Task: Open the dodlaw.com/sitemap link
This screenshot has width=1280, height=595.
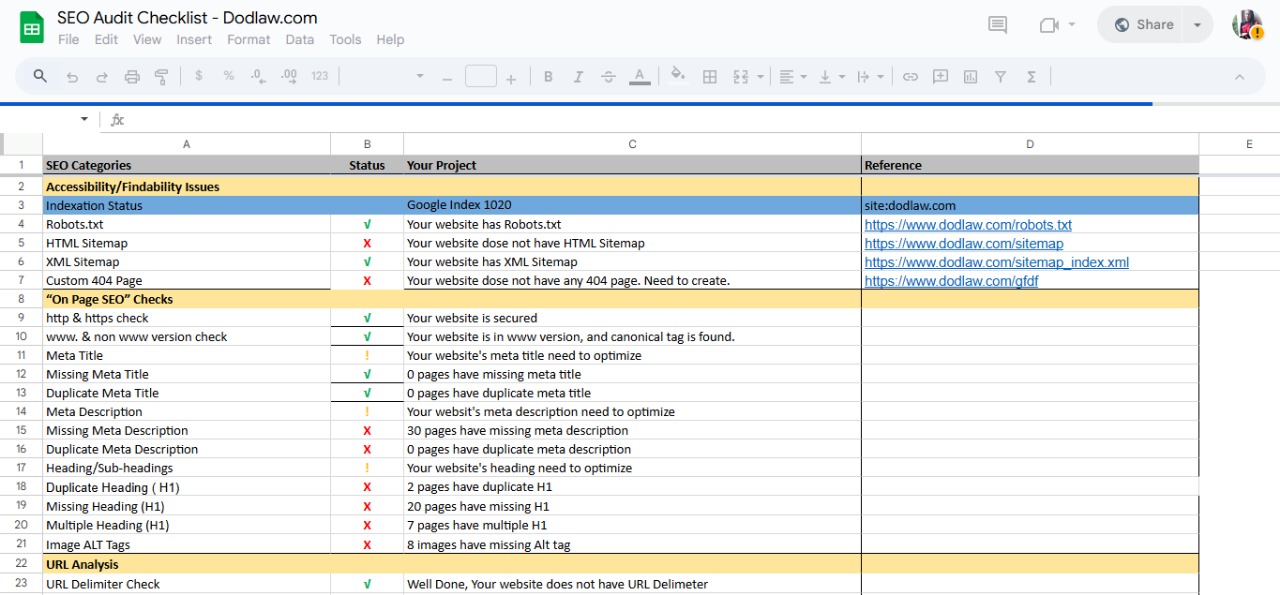Action: tap(964, 244)
